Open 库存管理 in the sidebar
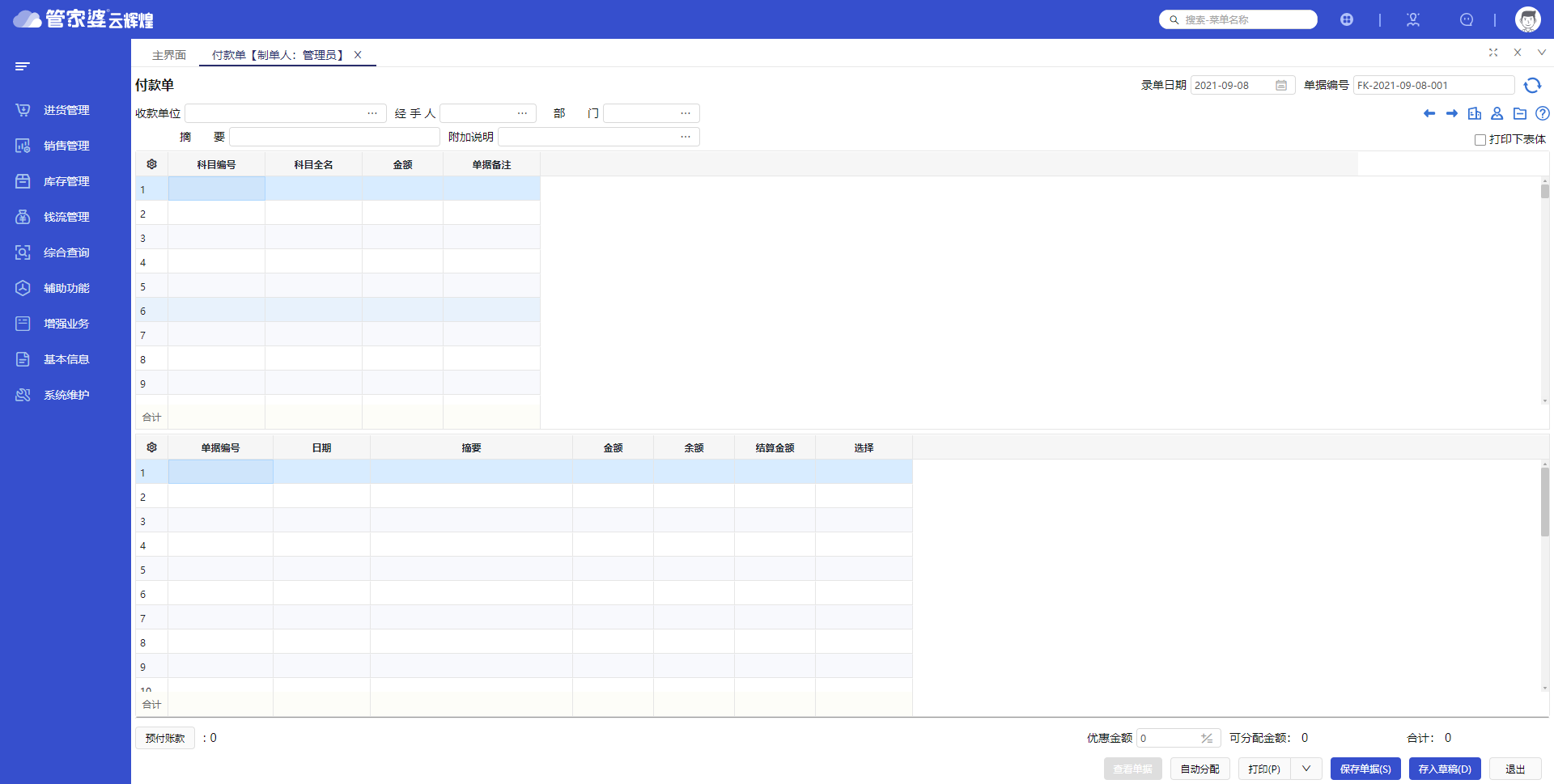 pyautogui.click(x=66, y=181)
